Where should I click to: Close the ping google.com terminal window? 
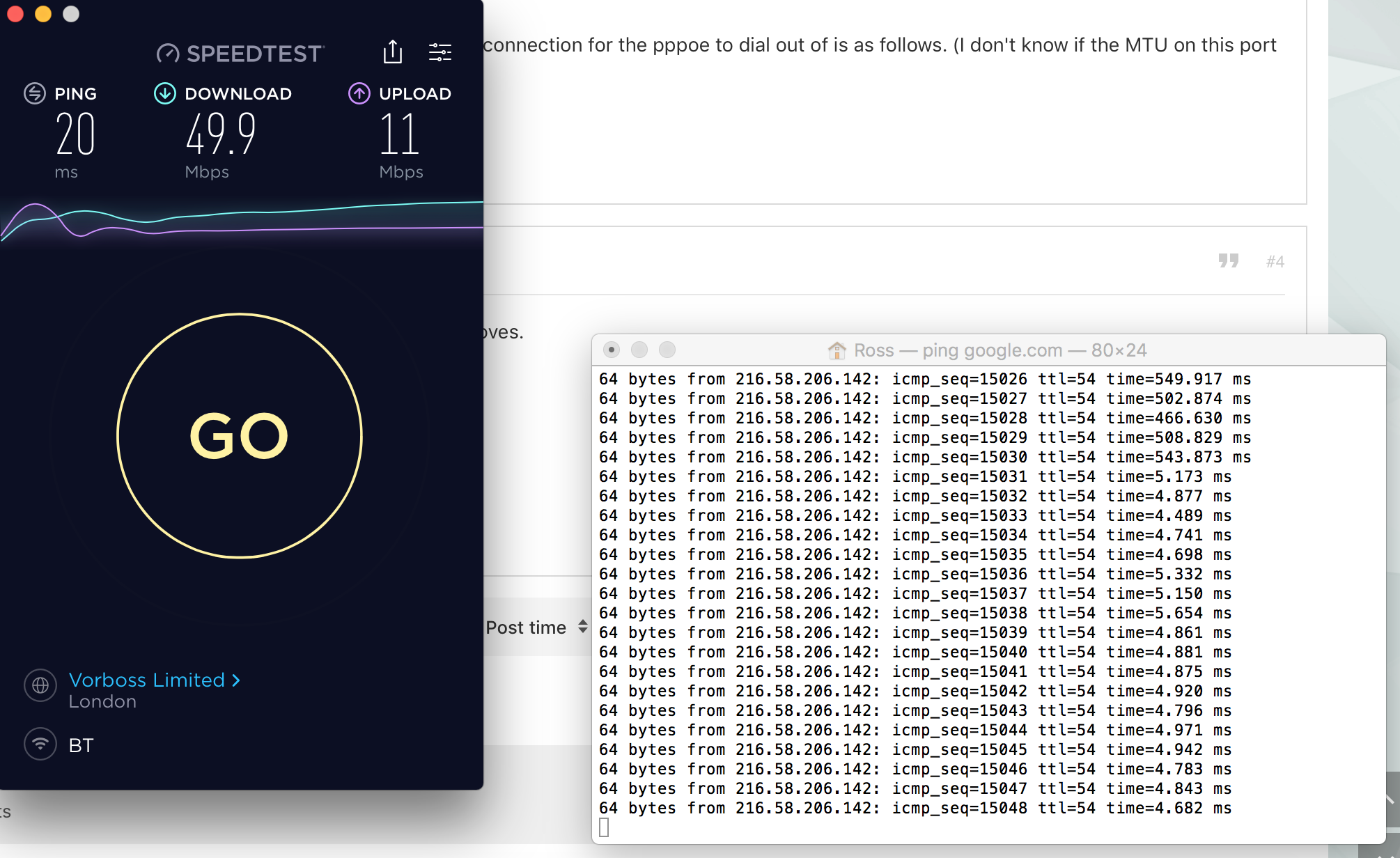click(612, 350)
